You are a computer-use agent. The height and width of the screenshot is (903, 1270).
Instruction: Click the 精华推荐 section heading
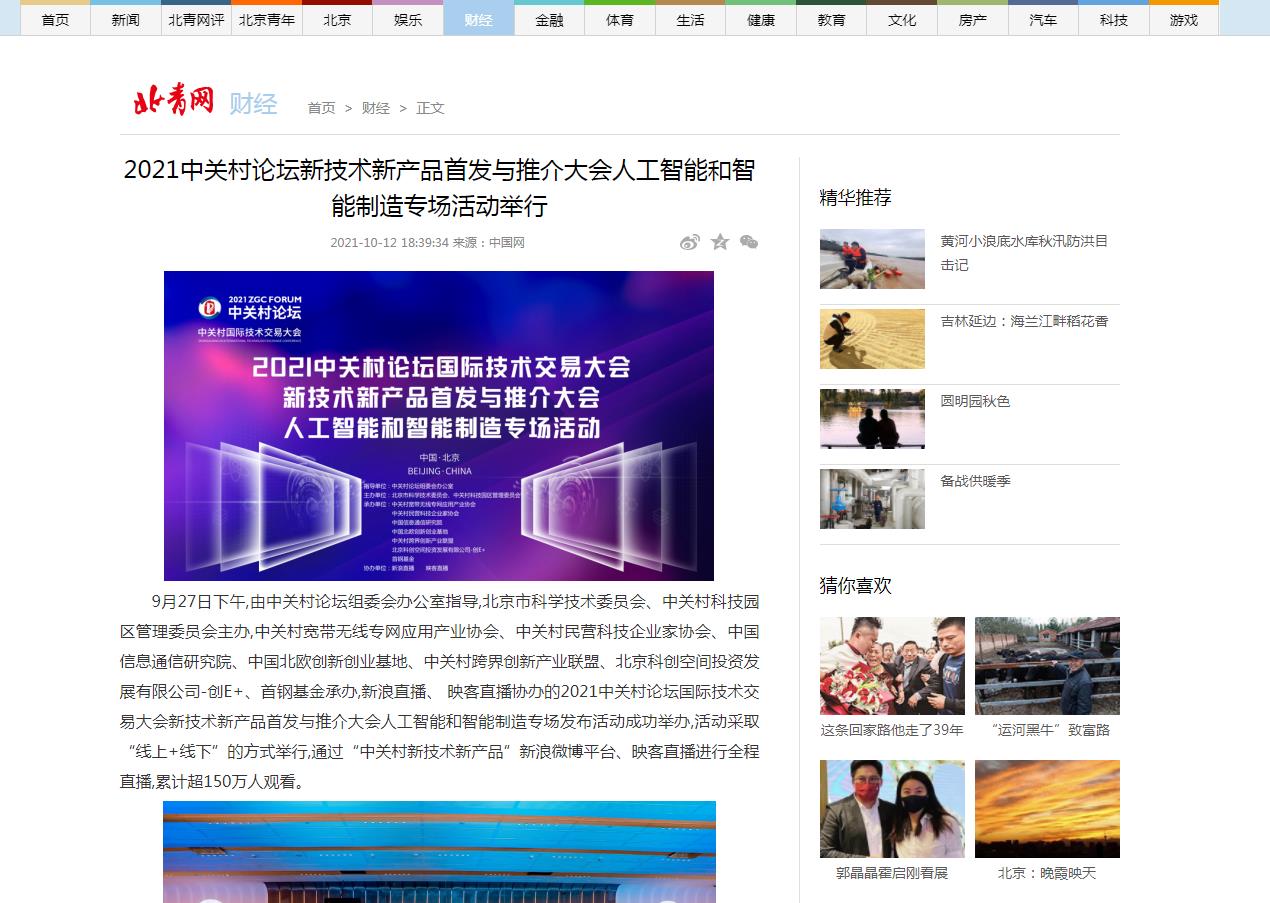(855, 198)
